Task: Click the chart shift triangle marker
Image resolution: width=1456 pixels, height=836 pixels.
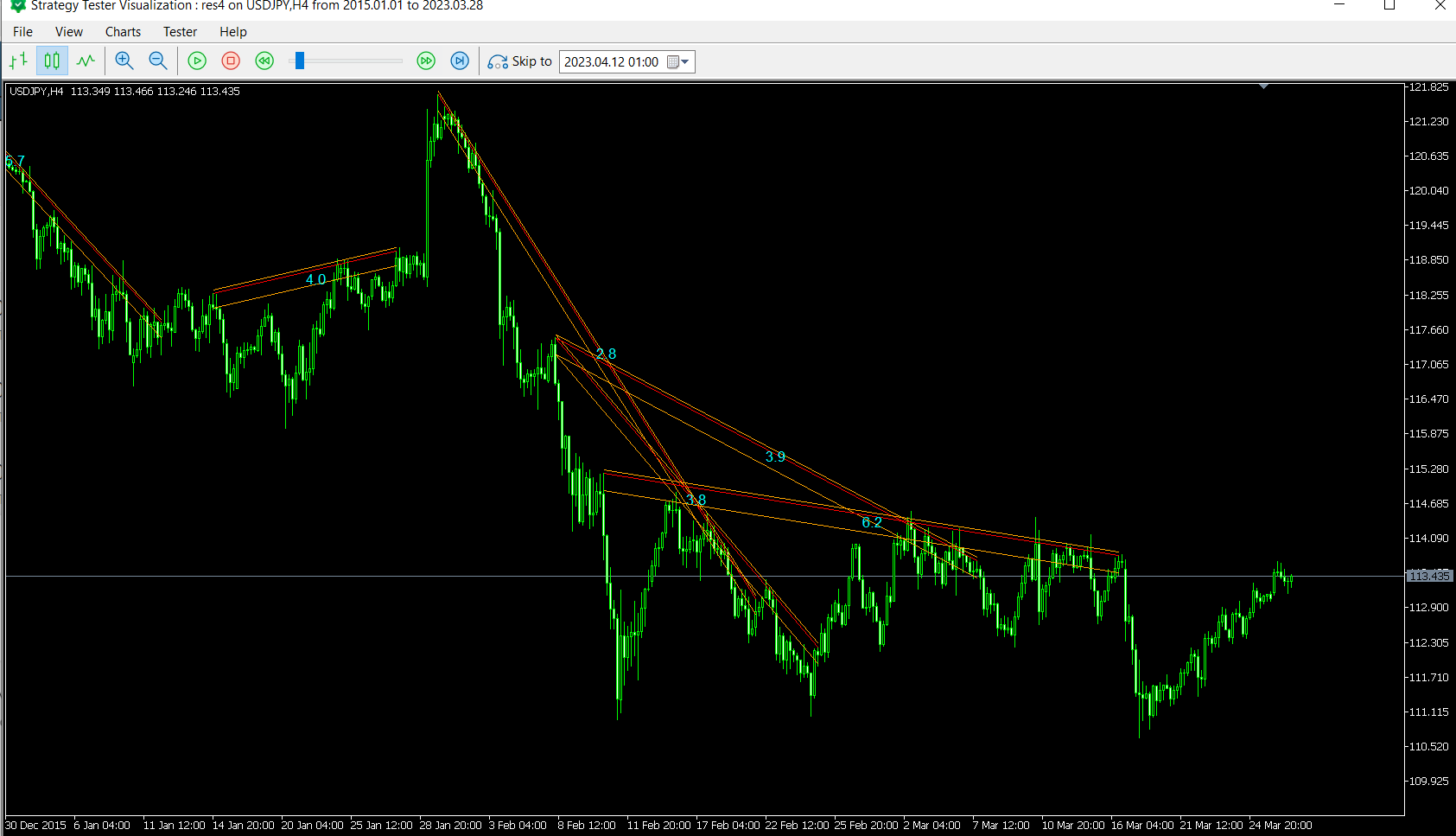Action: pyautogui.click(x=1263, y=86)
